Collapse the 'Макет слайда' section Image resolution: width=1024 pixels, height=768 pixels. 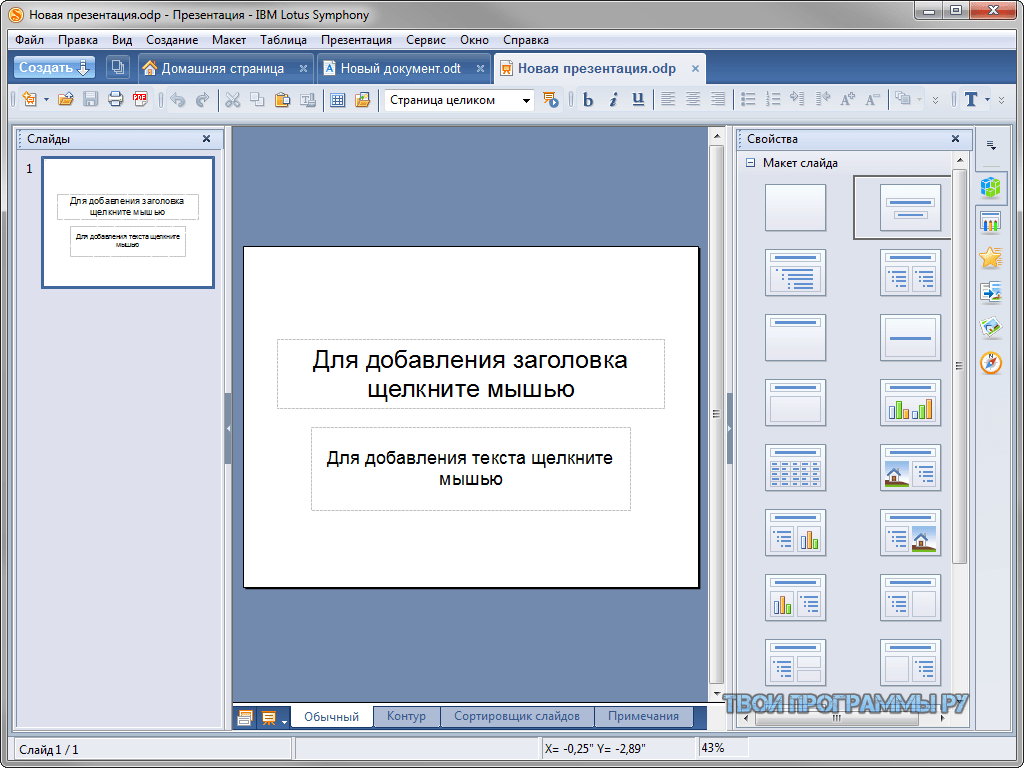coord(750,163)
